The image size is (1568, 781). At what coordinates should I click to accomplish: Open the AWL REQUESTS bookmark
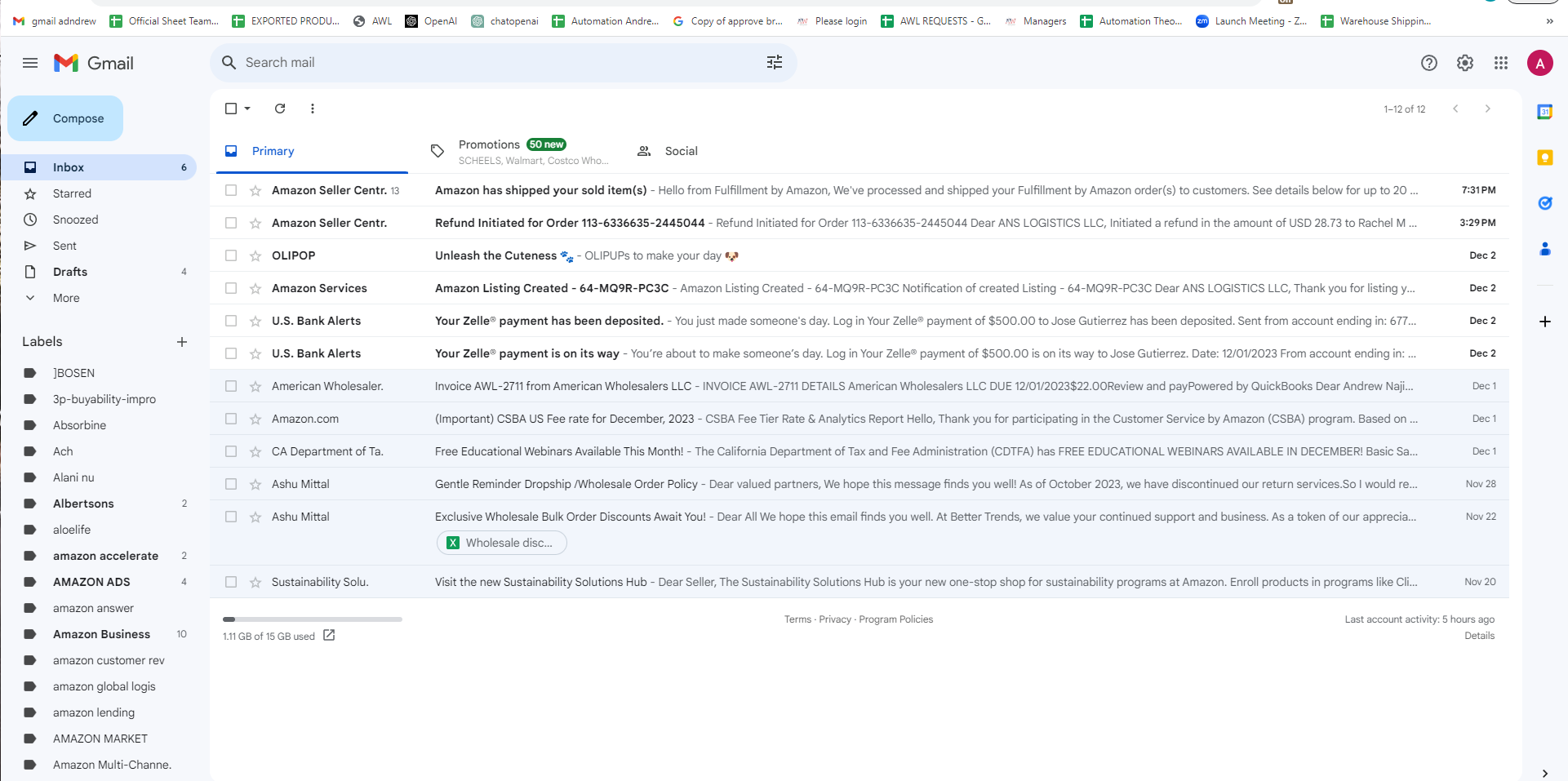pos(936,21)
